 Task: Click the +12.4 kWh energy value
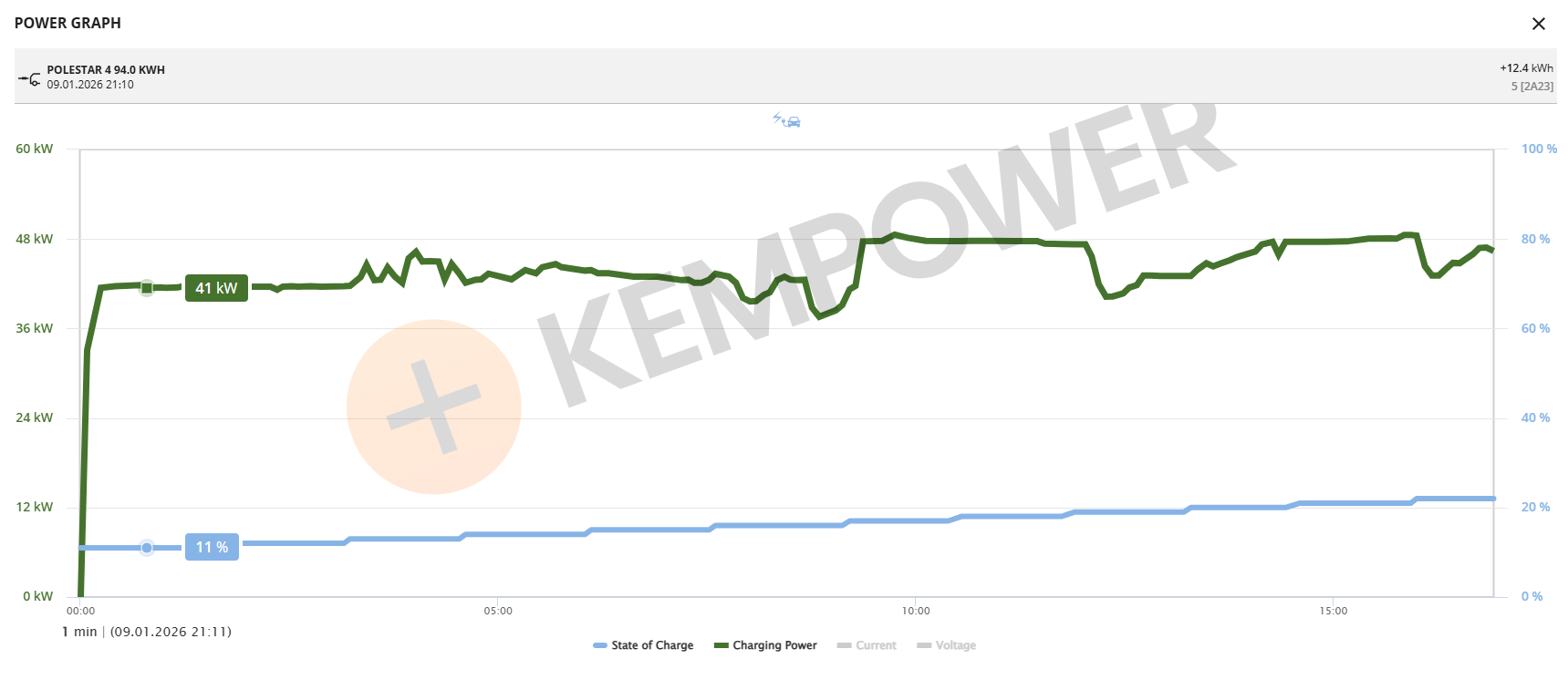pyautogui.click(x=1526, y=68)
